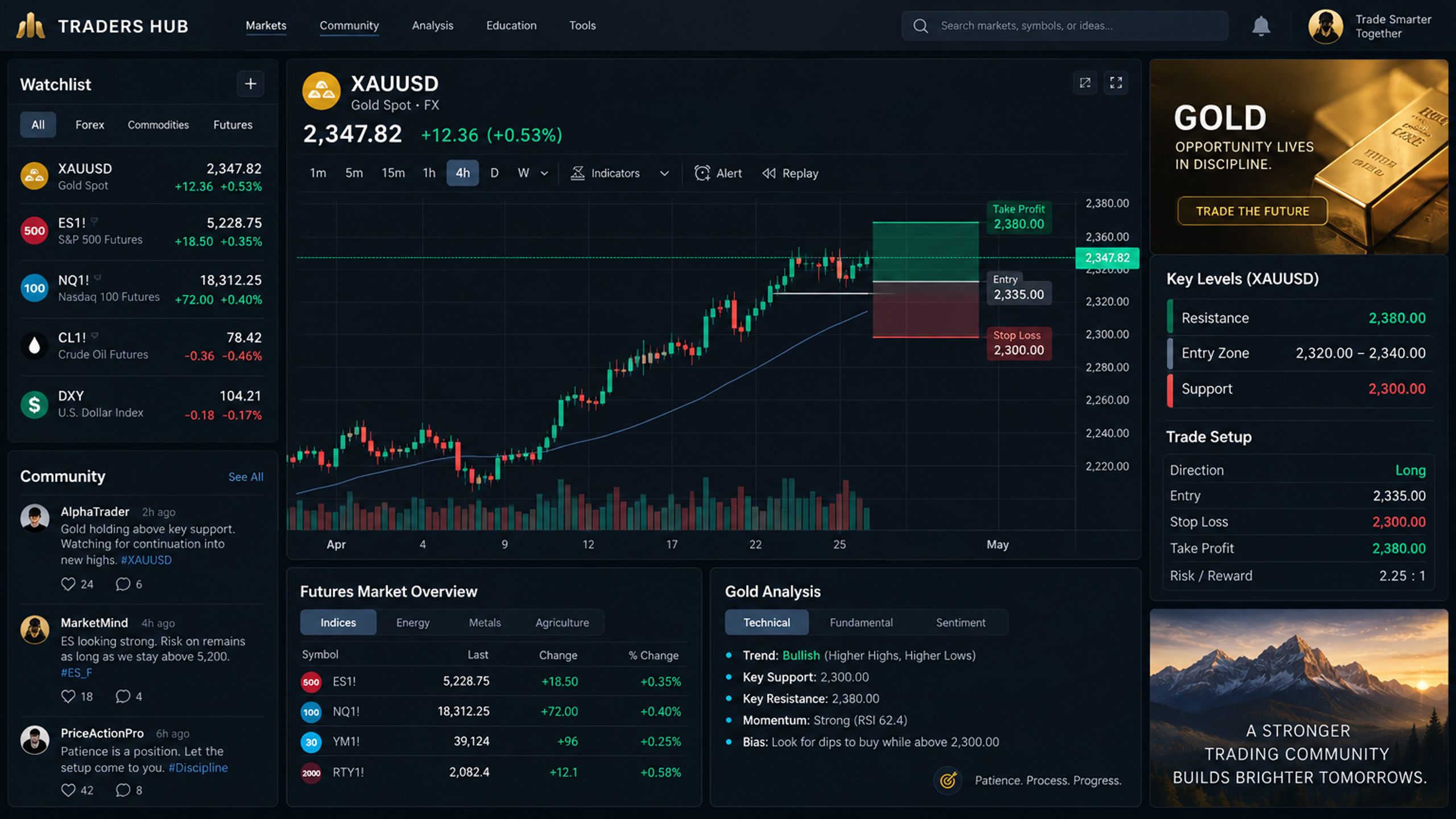Expand more timeframes chevron next to W
The height and width of the screenshot is (819, 1456).
pyautogui.click(x=544, y=173)
